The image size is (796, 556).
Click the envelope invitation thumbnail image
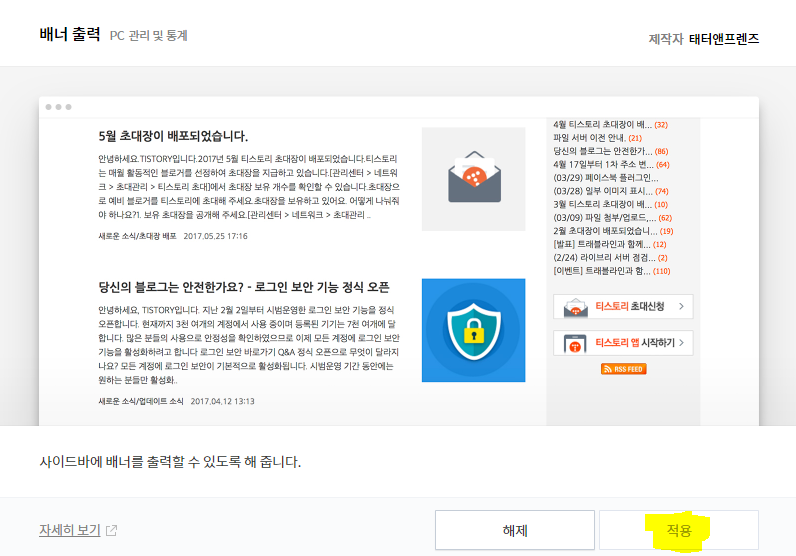473,179
